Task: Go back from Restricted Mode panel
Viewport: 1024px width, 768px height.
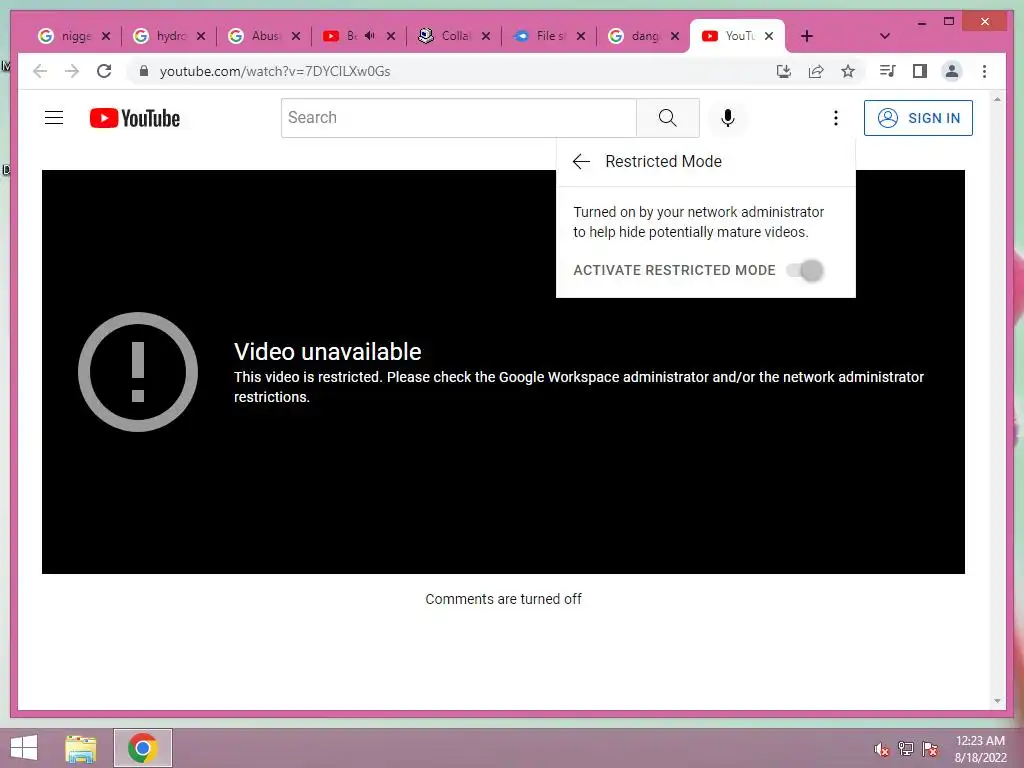Action: (581, 161)
